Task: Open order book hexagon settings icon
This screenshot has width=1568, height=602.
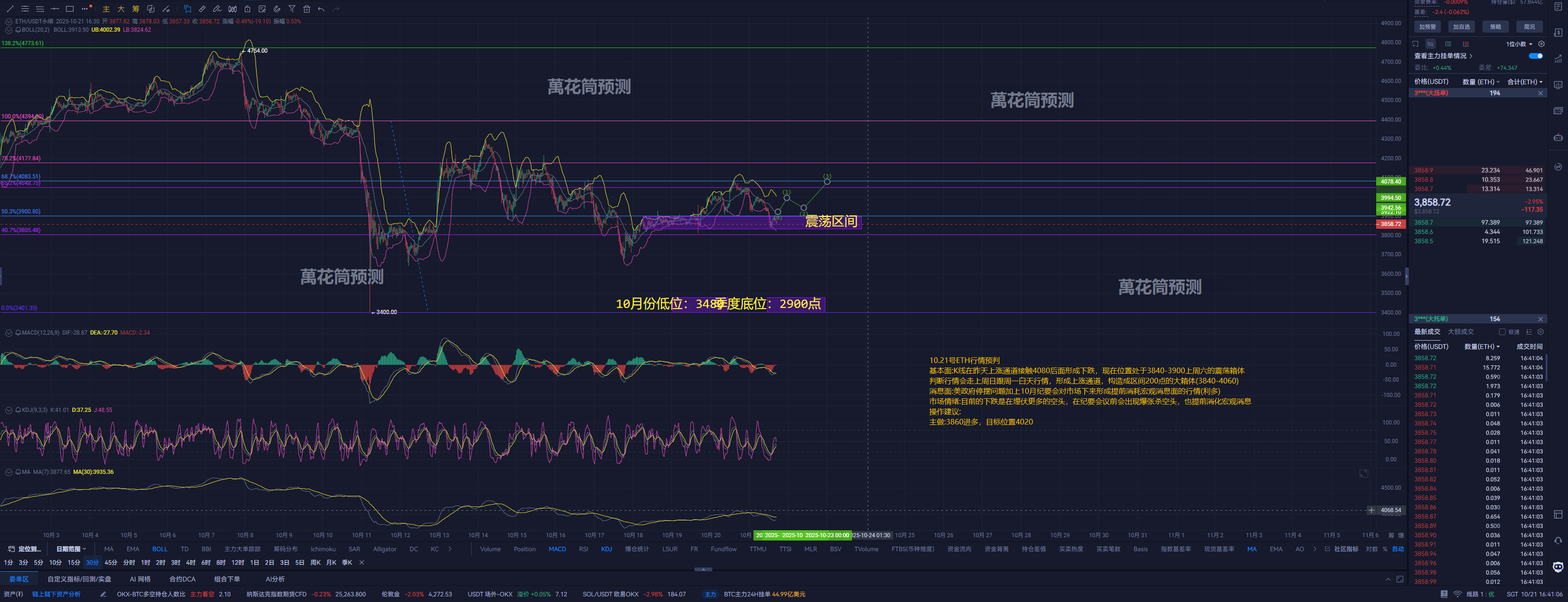Action: (x=1541, y=44)
